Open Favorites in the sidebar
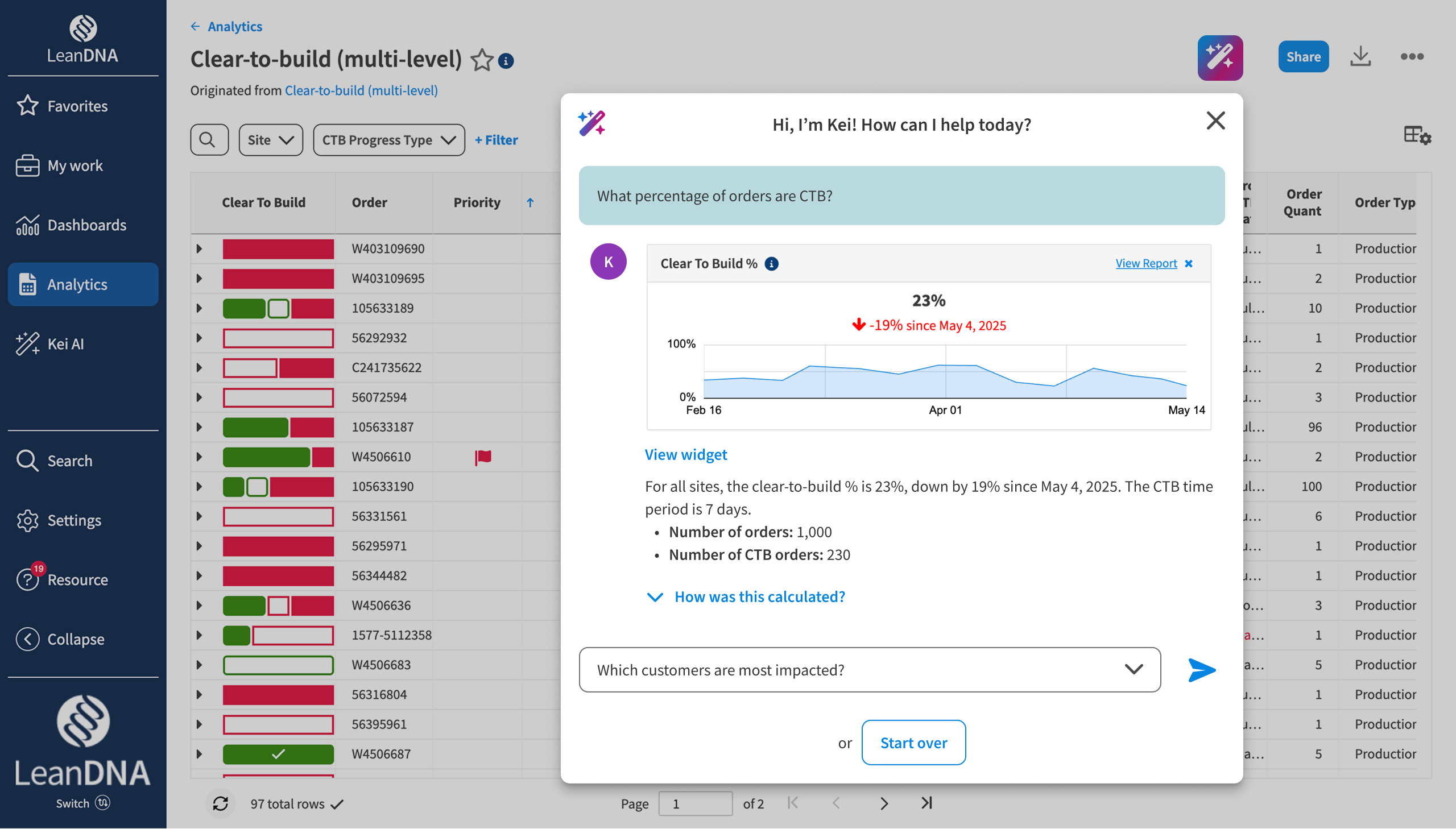 [83, 106]
